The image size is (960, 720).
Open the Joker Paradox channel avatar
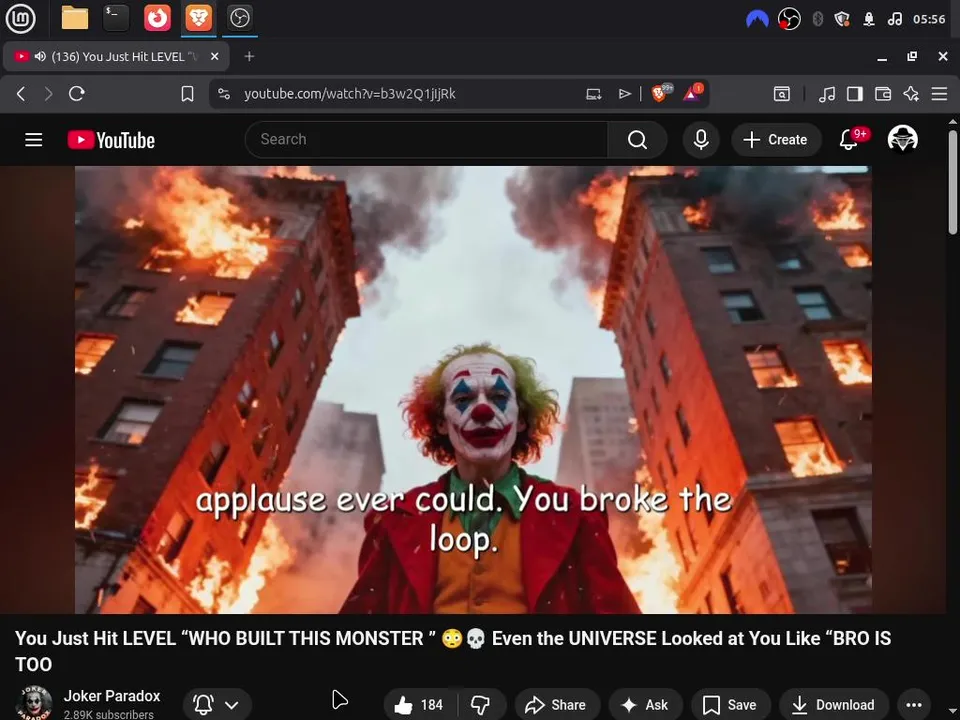pos(34,703)
